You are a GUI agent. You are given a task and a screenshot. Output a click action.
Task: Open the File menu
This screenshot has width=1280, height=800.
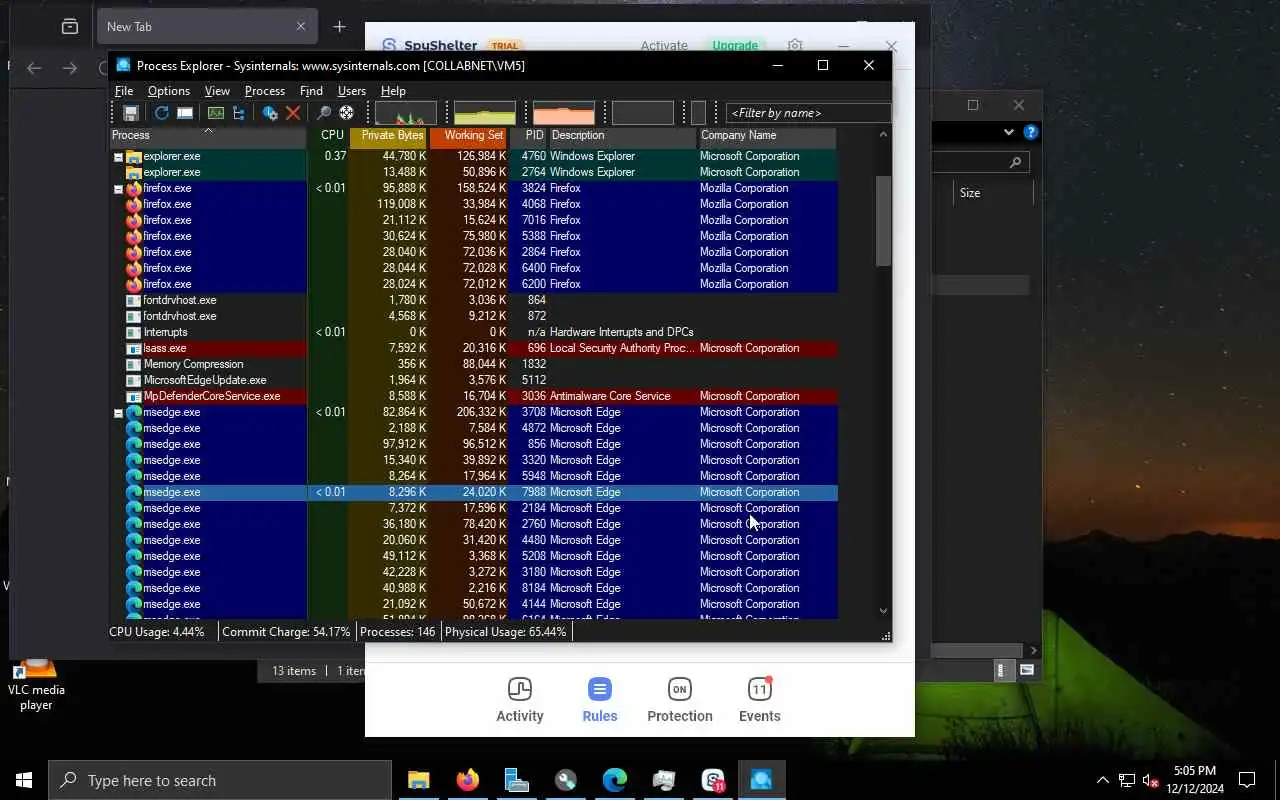[124, 91]
